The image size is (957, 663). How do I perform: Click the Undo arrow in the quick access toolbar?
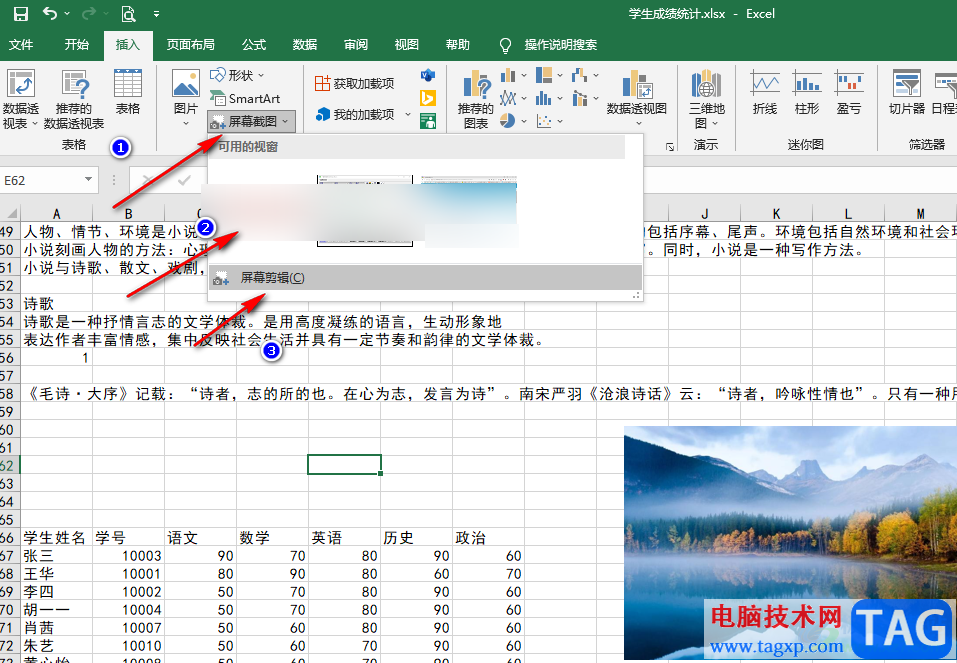coord(50,13)
